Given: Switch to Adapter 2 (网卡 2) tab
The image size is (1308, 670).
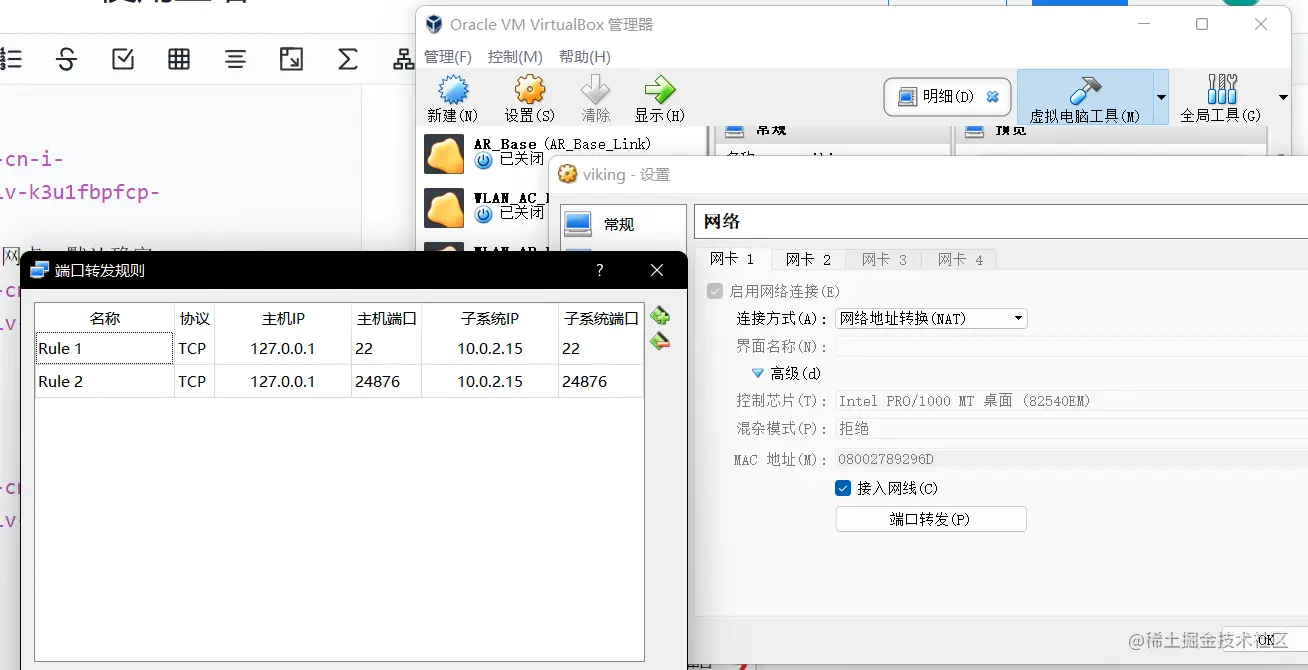Looking at the screenshot, I should click(808, 260).
